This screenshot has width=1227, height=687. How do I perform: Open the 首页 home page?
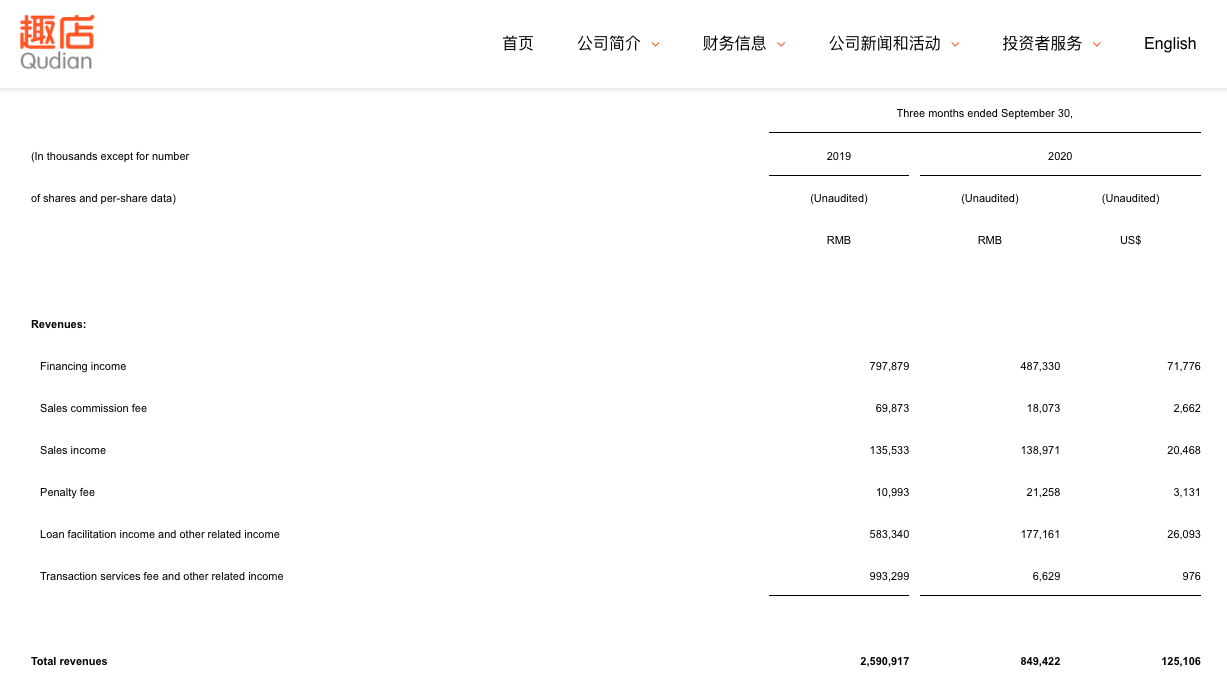pos(517,43)
